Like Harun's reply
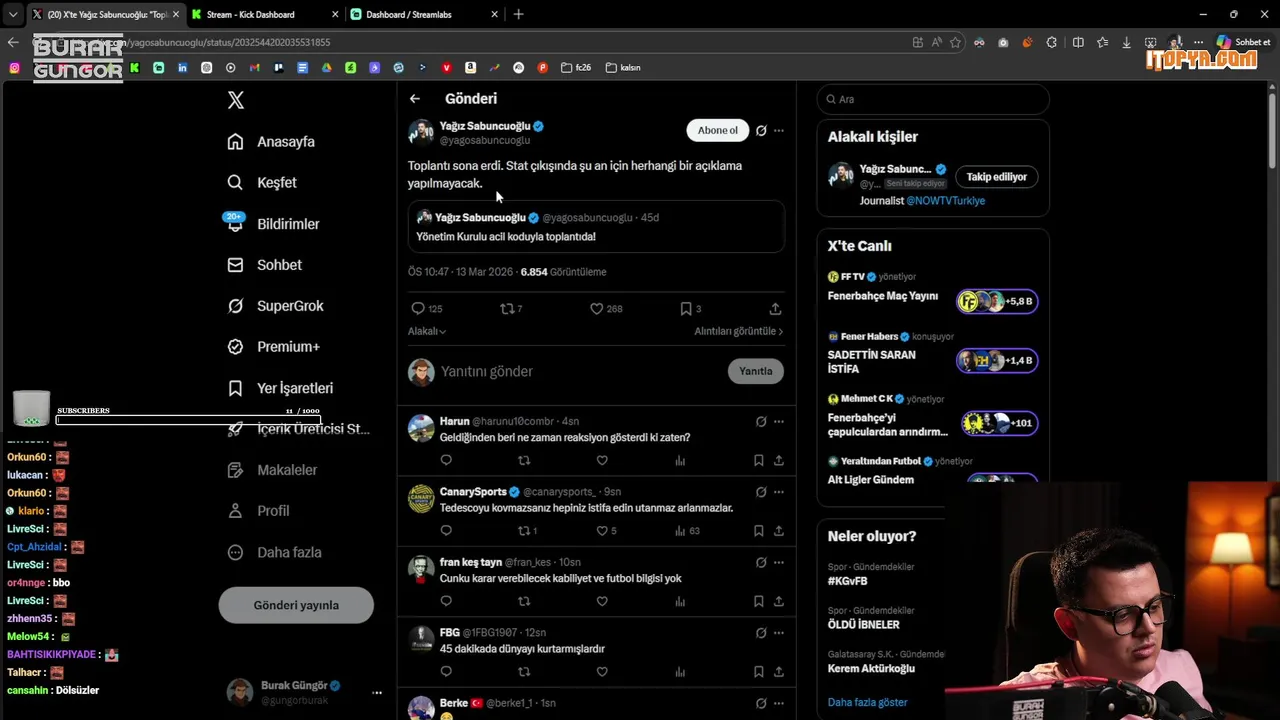This screenshot has height=720, width=1280. (x=602, y=461)
